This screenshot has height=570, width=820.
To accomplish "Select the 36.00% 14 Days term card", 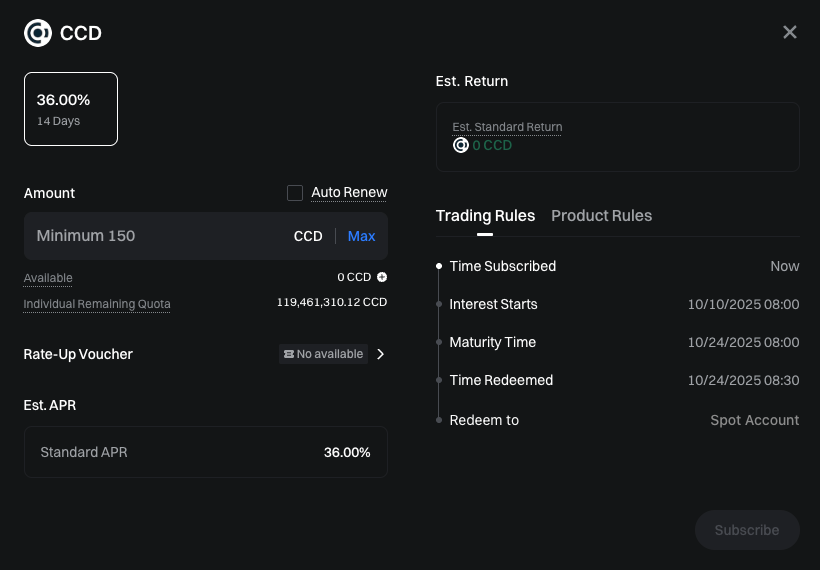I will coord(71,109).
